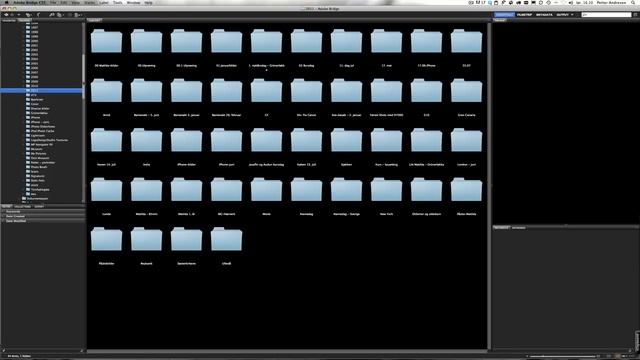Open the Label menu

(104, 2)
